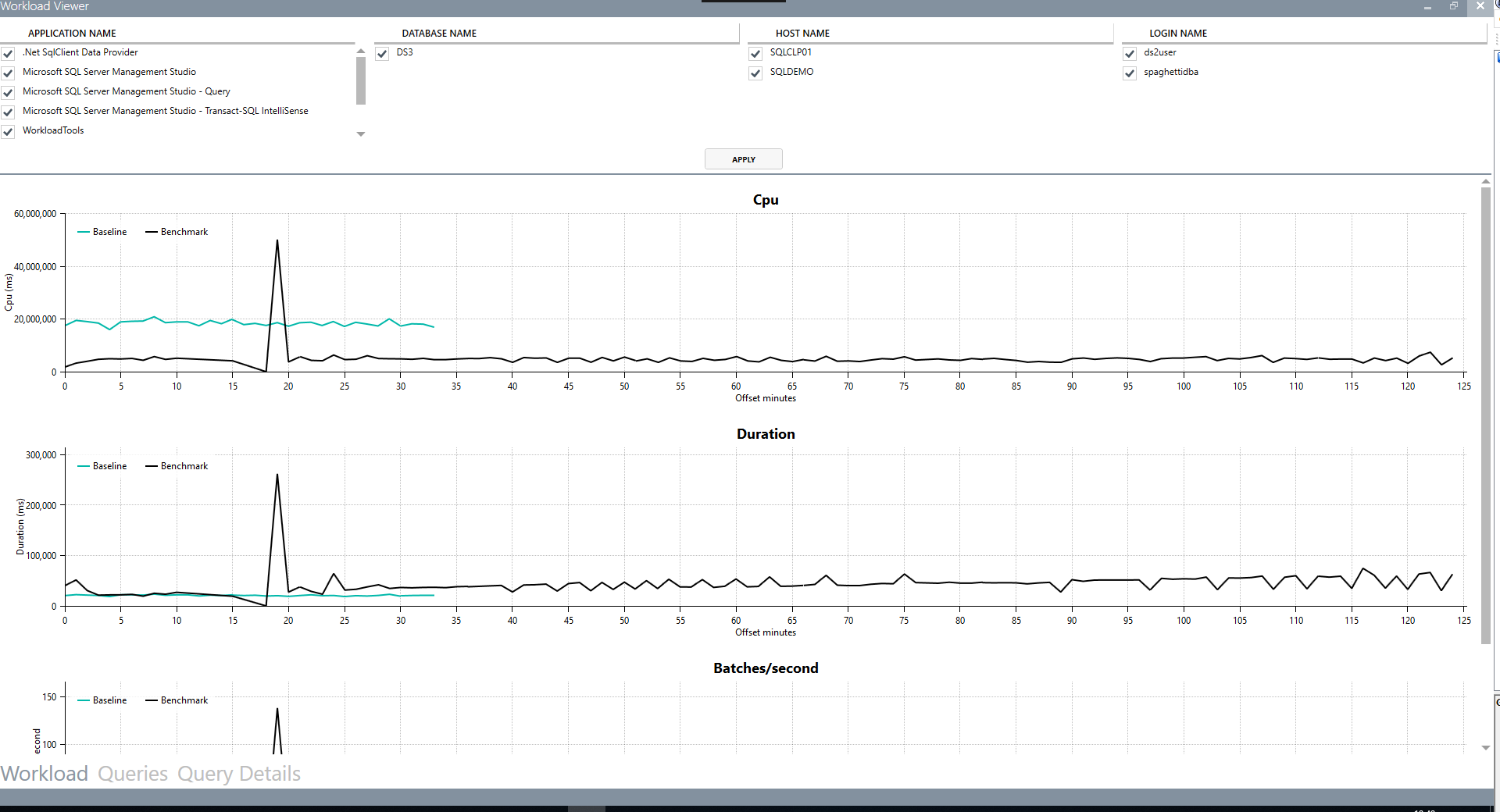Uncheck Microsoft SQL Server Management Studio
The image size is (1500, 812).
[x=8, y=73]
